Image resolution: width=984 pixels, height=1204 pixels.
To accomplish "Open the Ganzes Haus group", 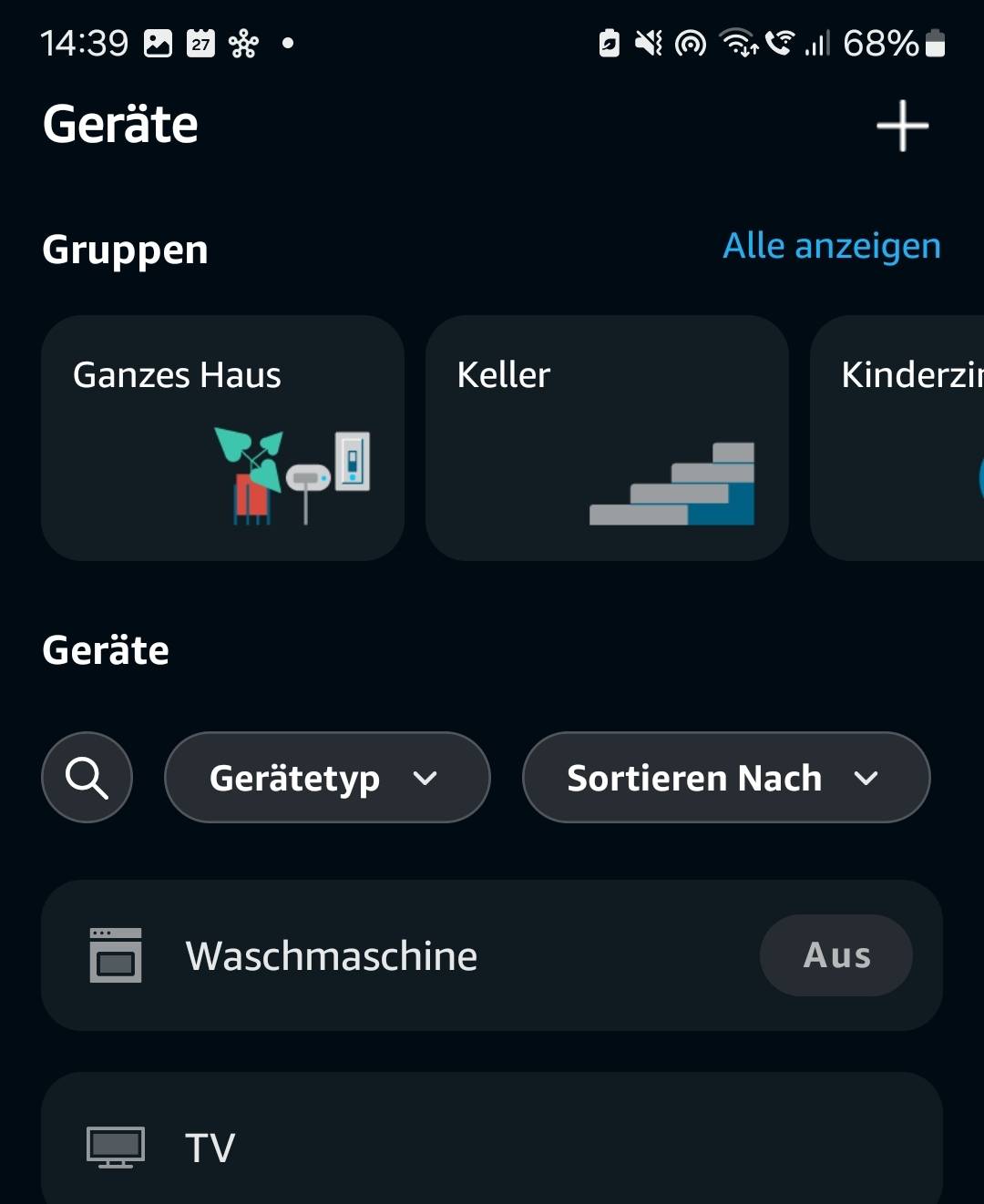I will [222, 438].
